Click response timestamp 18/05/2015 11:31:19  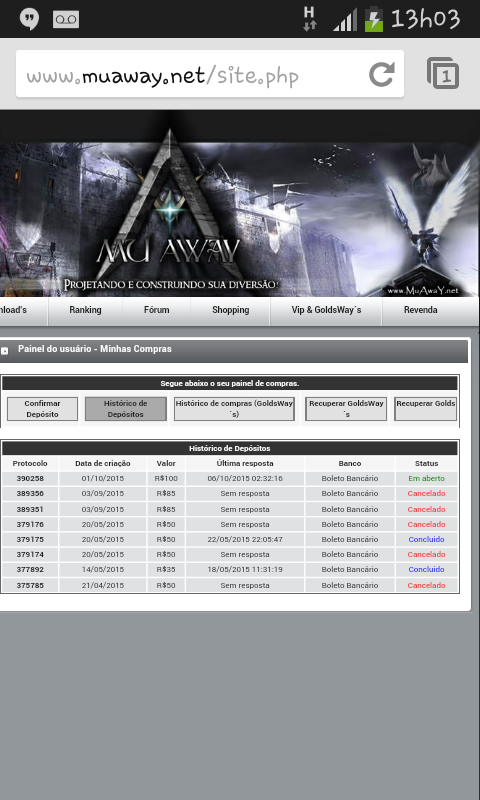(245, 569)
